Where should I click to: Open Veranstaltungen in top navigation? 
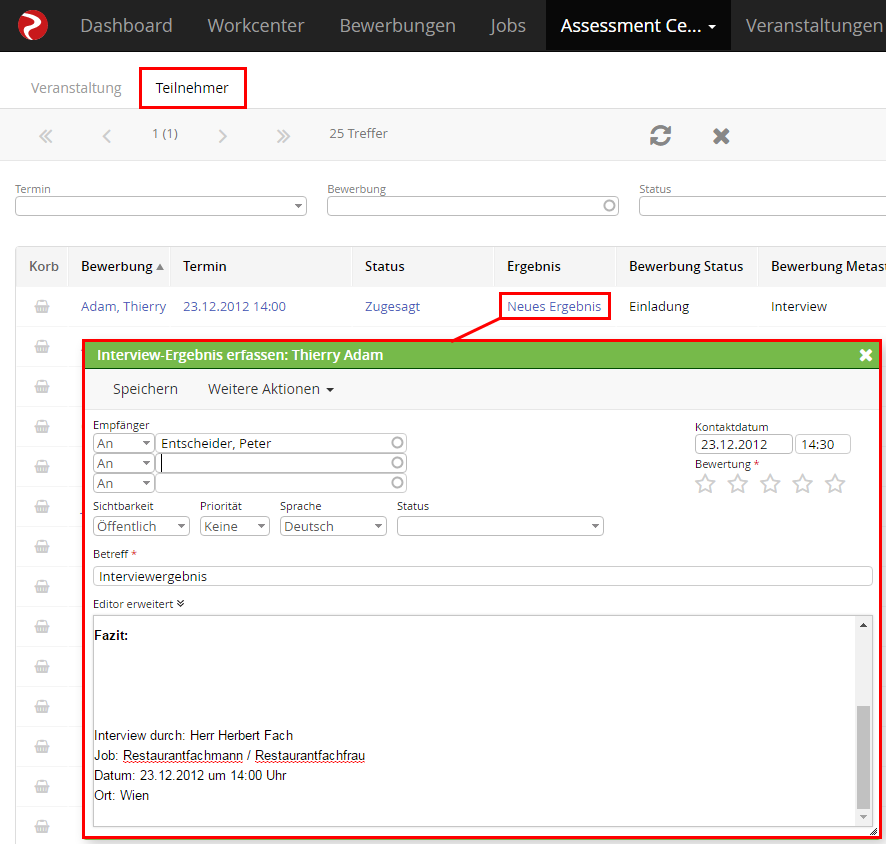(x=814, y=25)
